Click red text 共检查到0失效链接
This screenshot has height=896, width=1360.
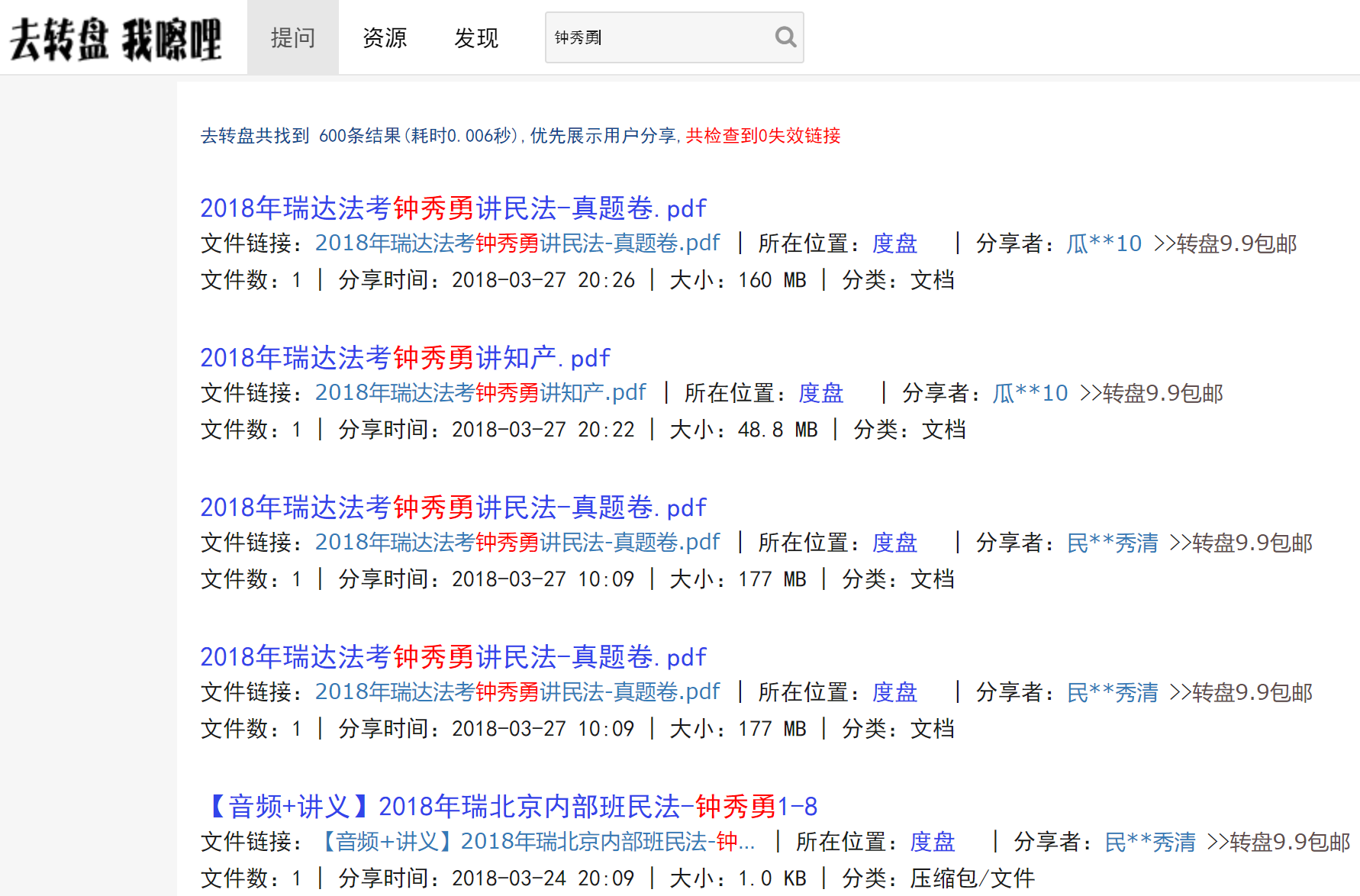pos(763,135)
